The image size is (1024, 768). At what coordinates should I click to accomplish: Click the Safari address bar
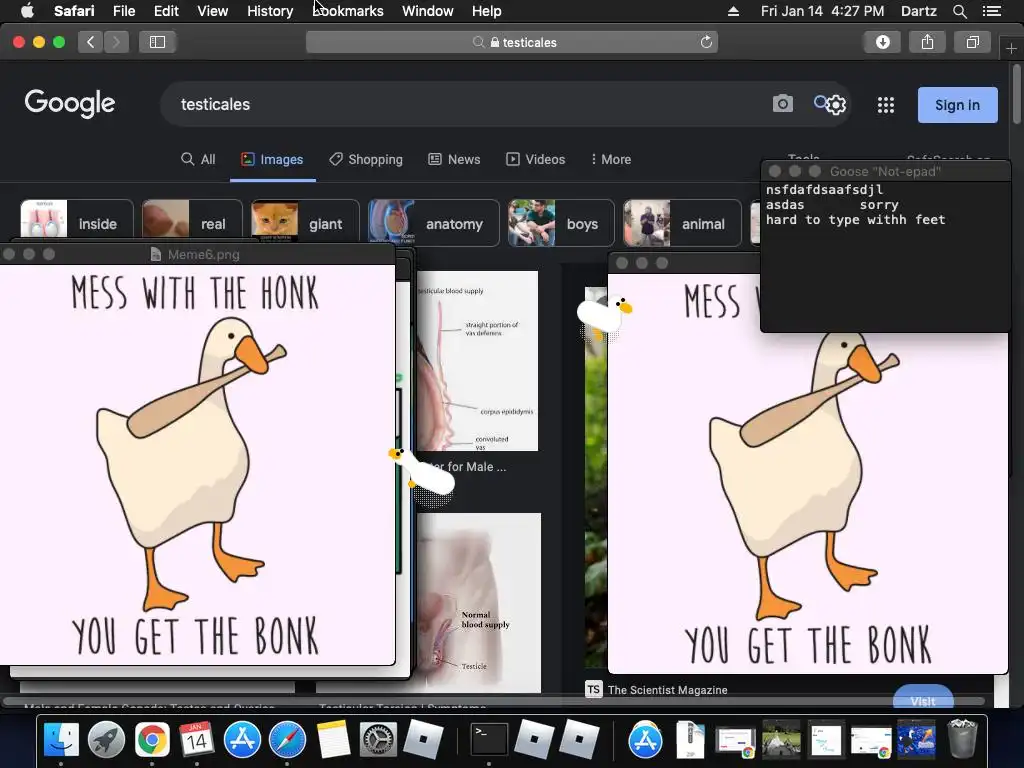tap(512, 42)
